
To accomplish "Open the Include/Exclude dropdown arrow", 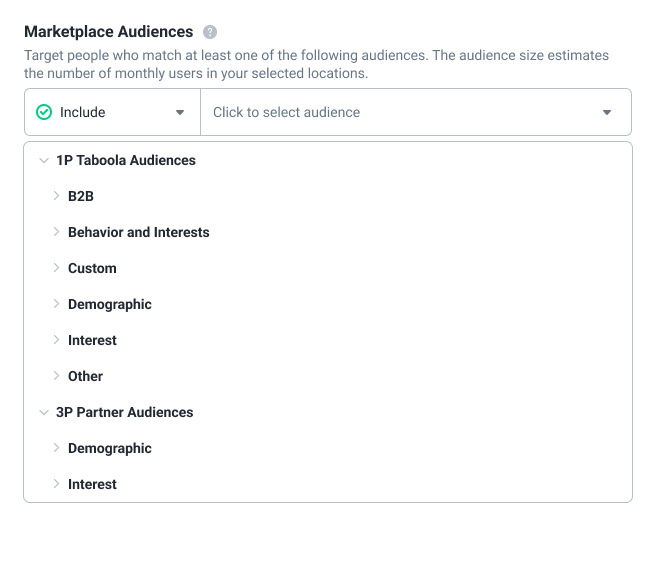I will [180, 112].
